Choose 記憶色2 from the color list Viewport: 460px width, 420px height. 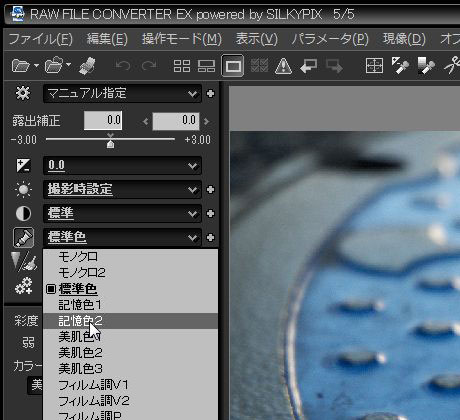pos(131,321)
